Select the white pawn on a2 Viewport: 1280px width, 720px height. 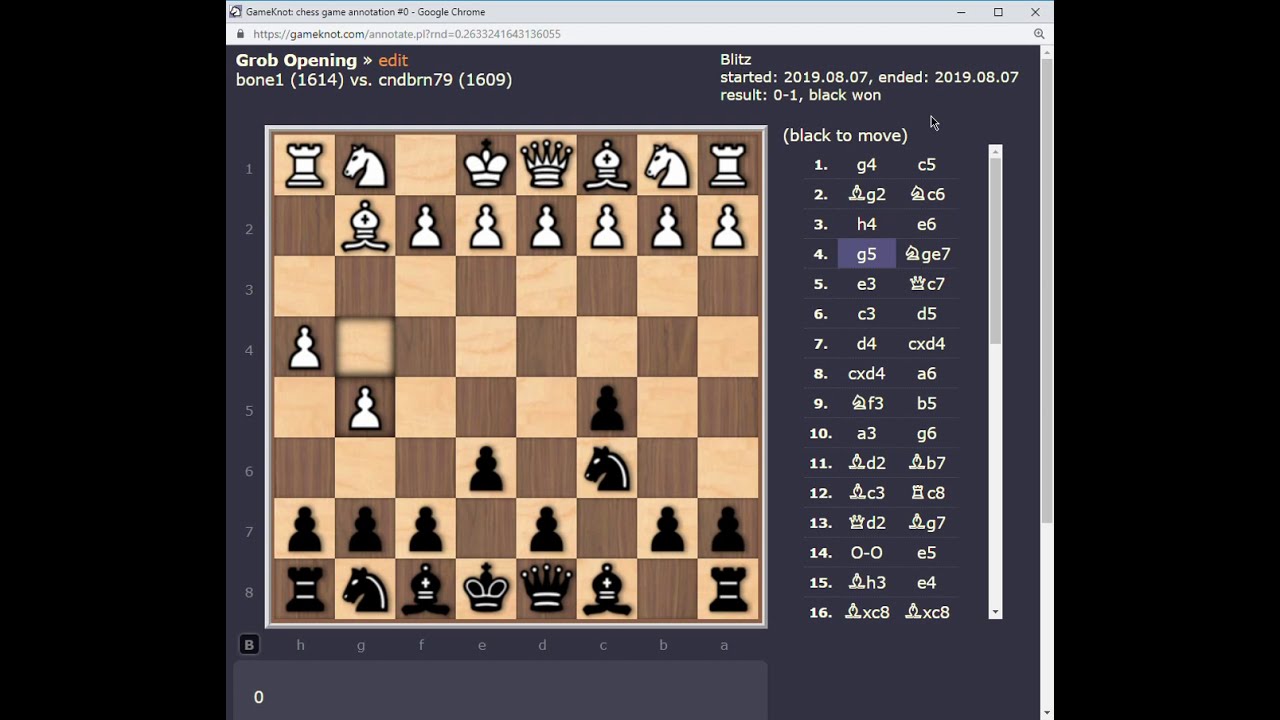[728, 226]
